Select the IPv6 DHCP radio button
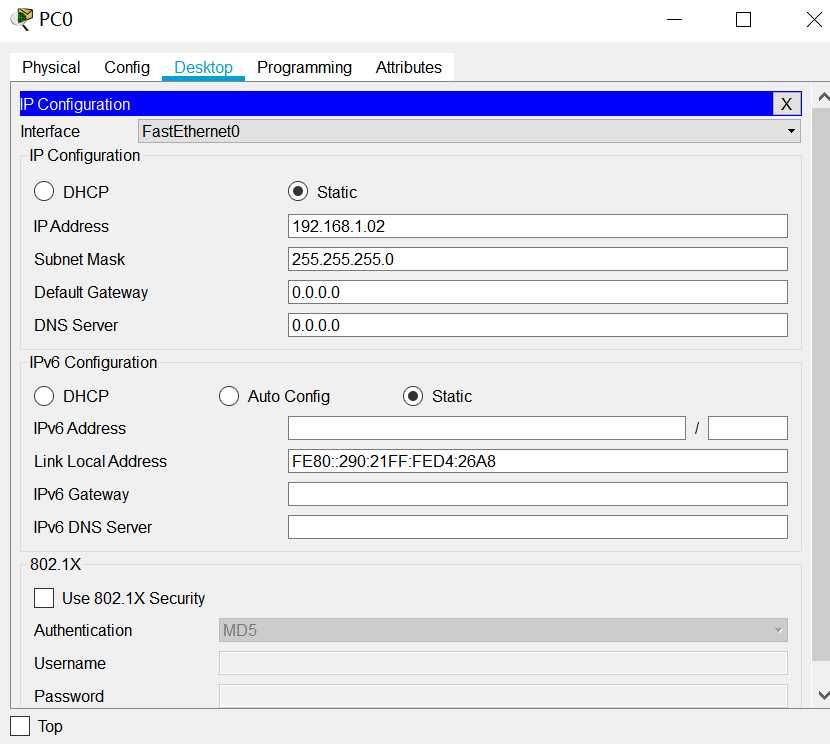 [44, 396]
